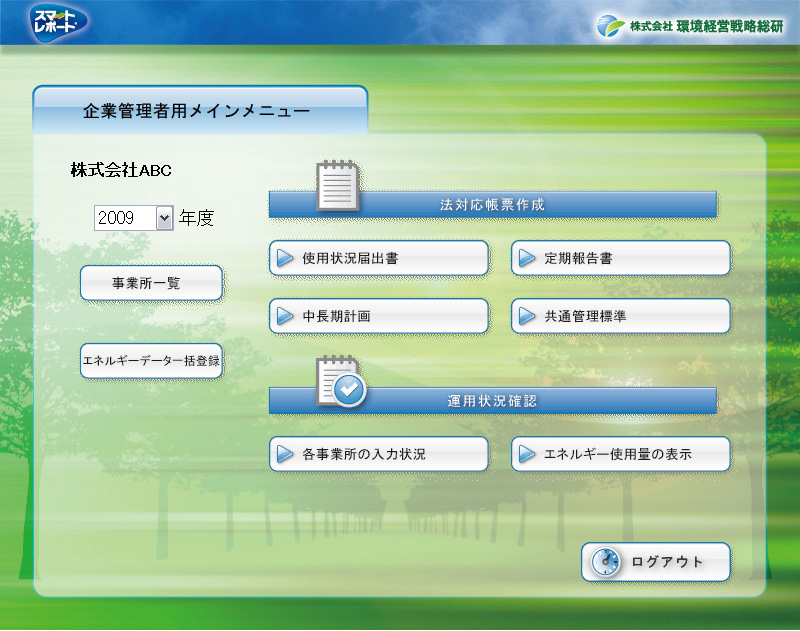Click the arrow icon on 各事業所の入力状況

284,454
